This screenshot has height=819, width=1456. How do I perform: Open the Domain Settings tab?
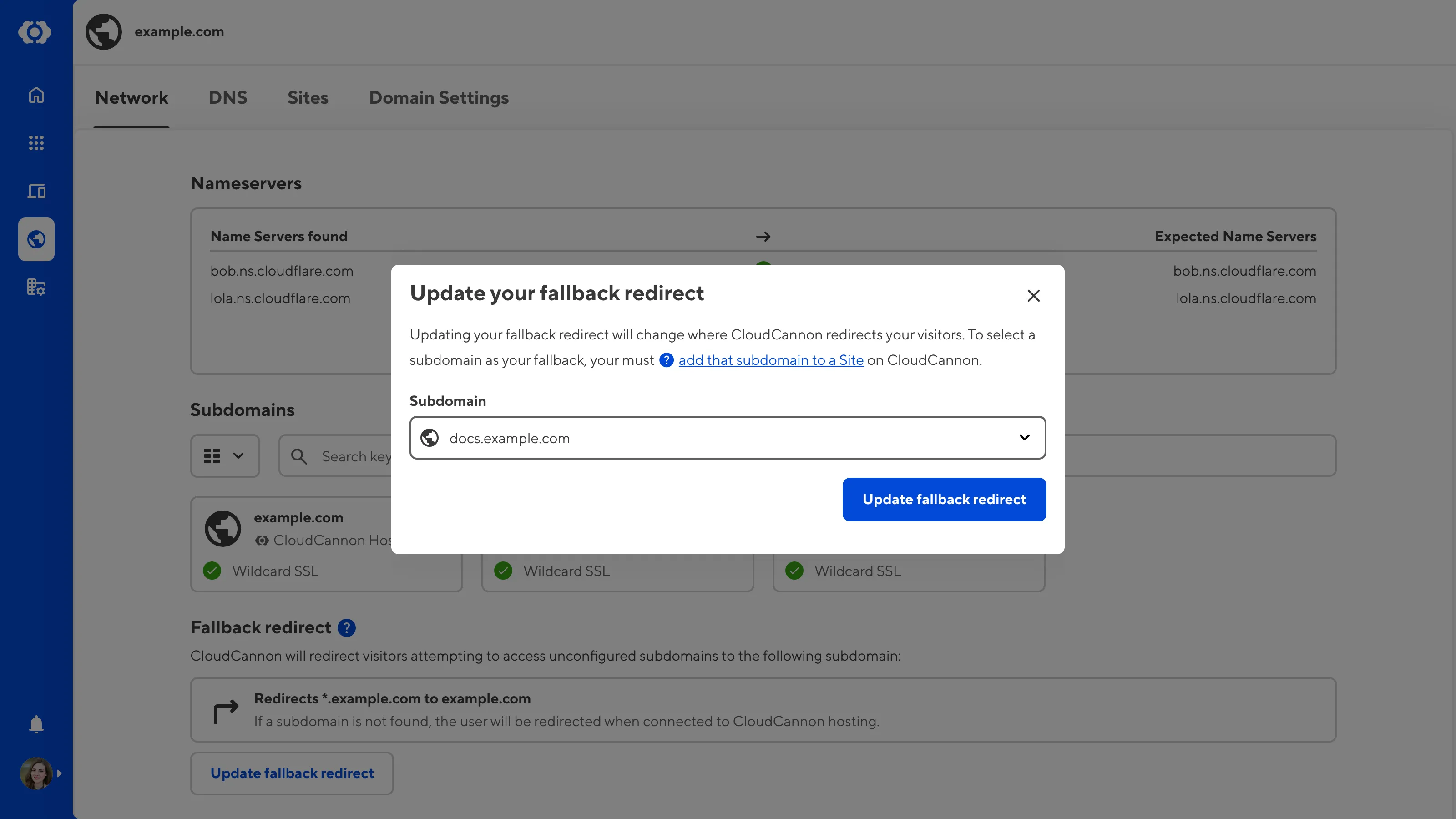coord(439,97)
